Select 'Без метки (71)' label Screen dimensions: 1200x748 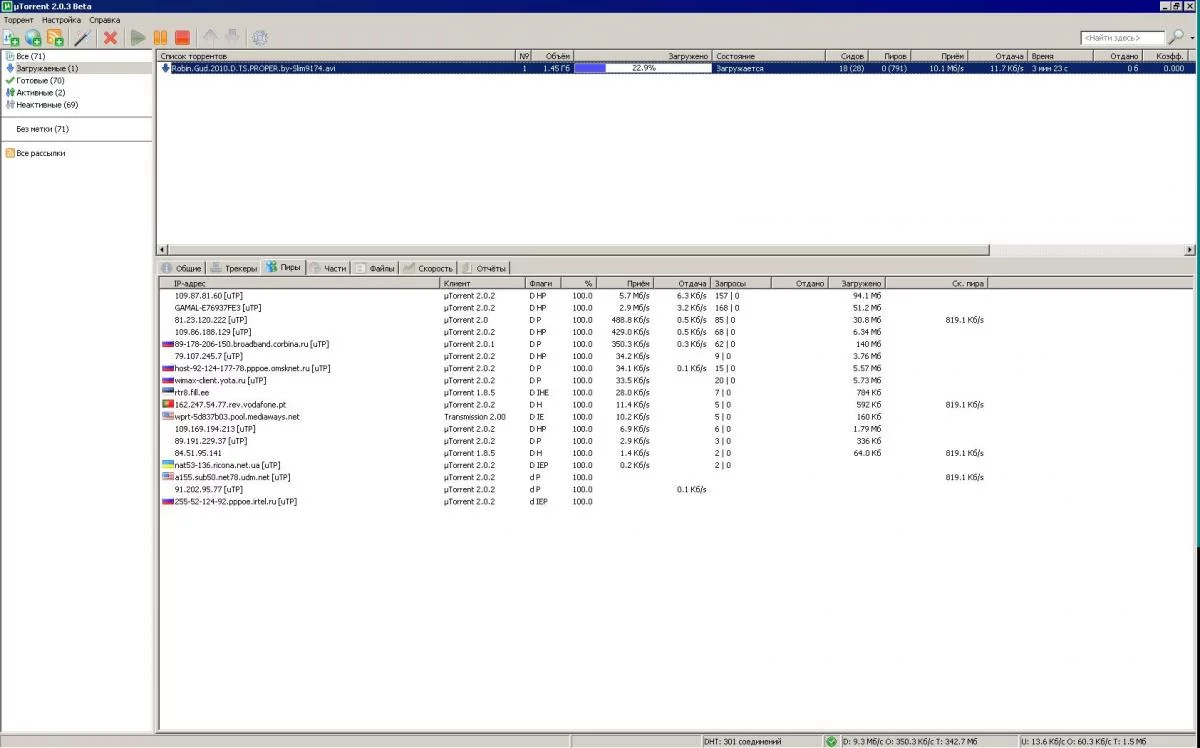point(42,129)
